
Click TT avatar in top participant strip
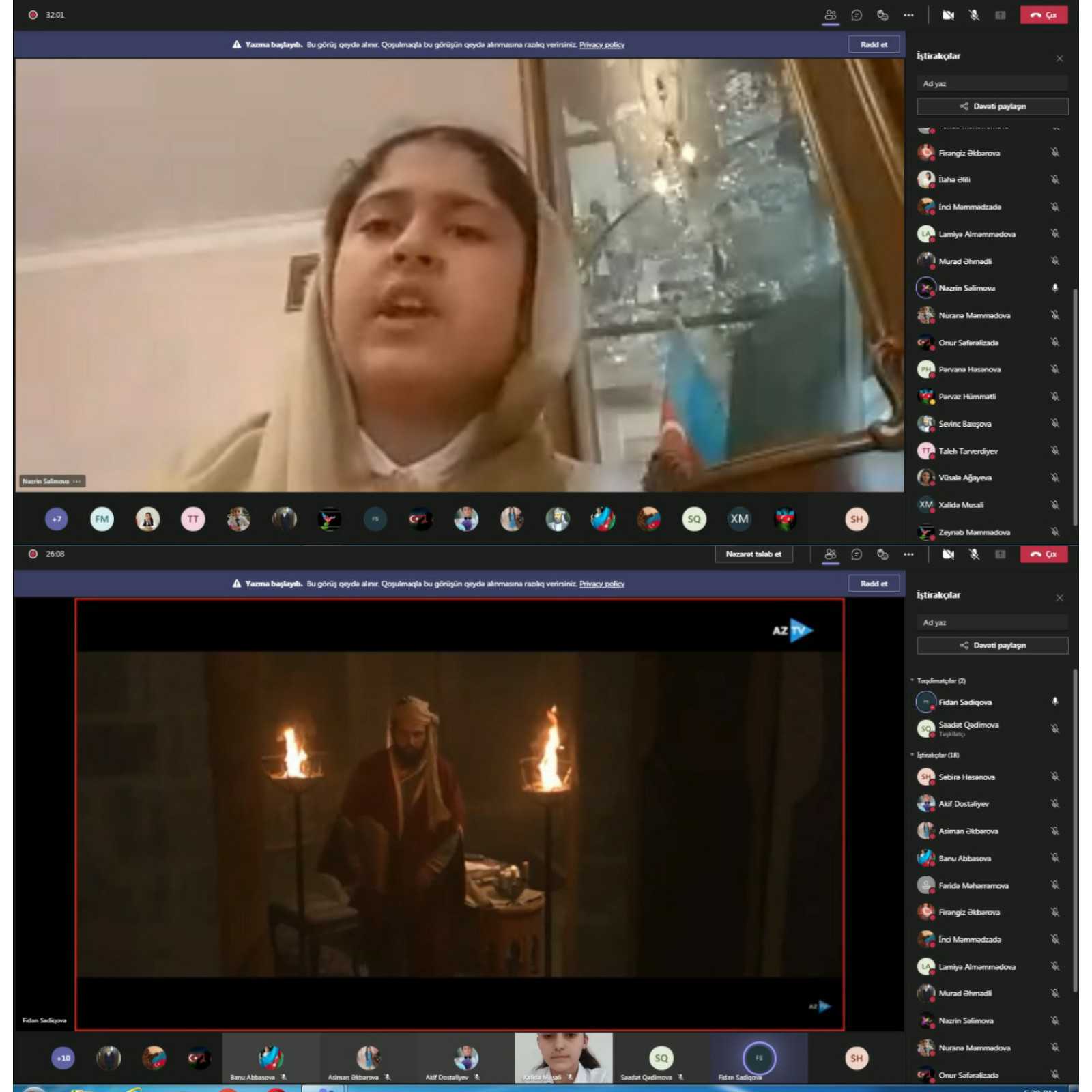(x=192, y=519)
